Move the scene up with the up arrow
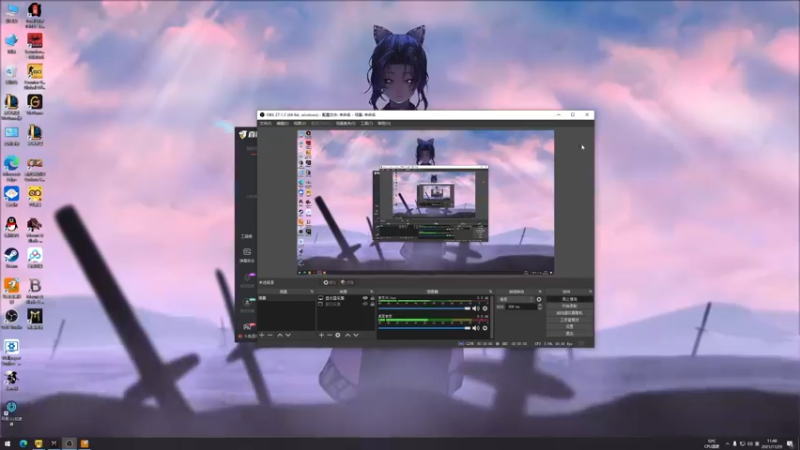This screenshot has height=450, width=800. click(280, 335)
